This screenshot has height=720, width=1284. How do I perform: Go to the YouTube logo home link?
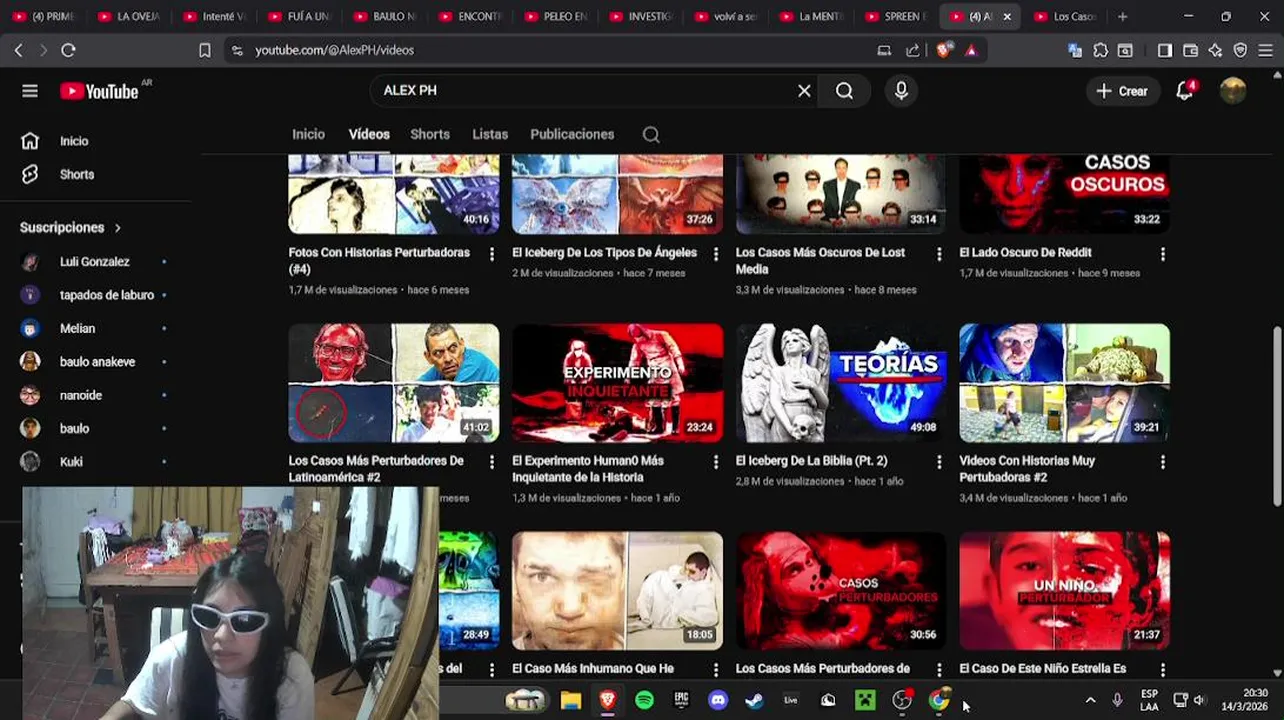click(x=98, y=91)
